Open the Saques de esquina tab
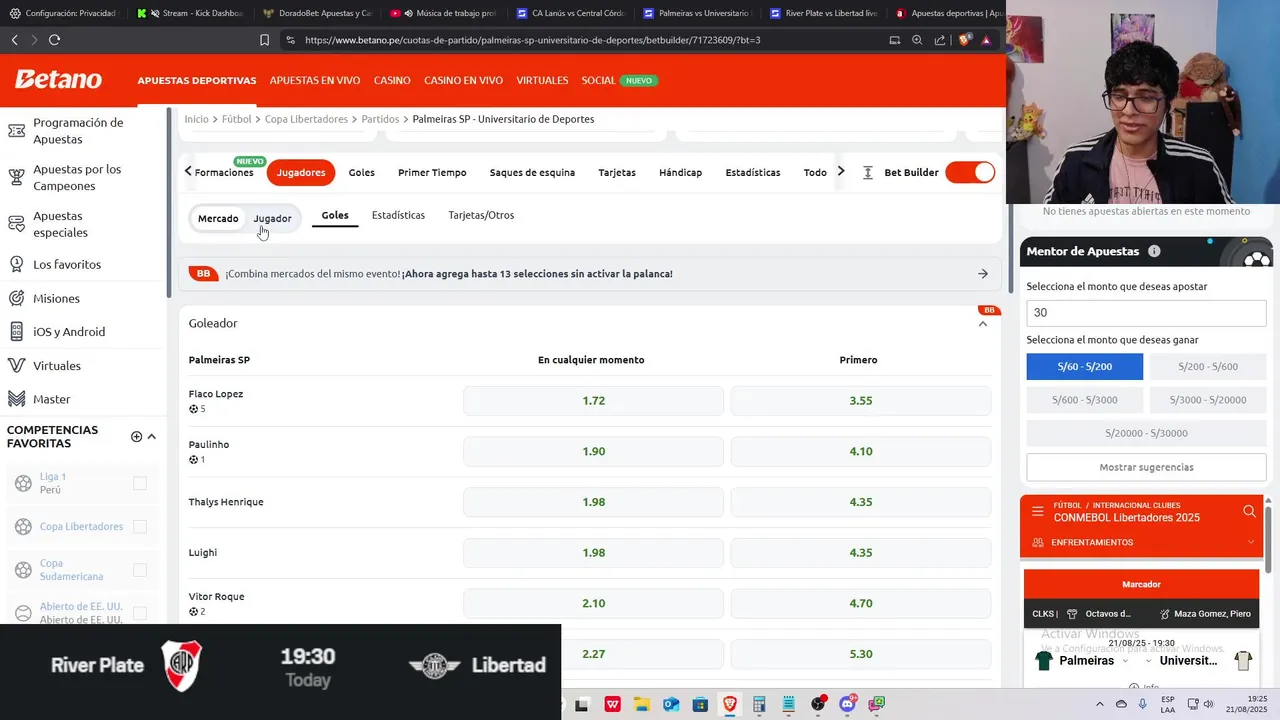This screenshot has width=1280, height=720. tap(532, 172)
